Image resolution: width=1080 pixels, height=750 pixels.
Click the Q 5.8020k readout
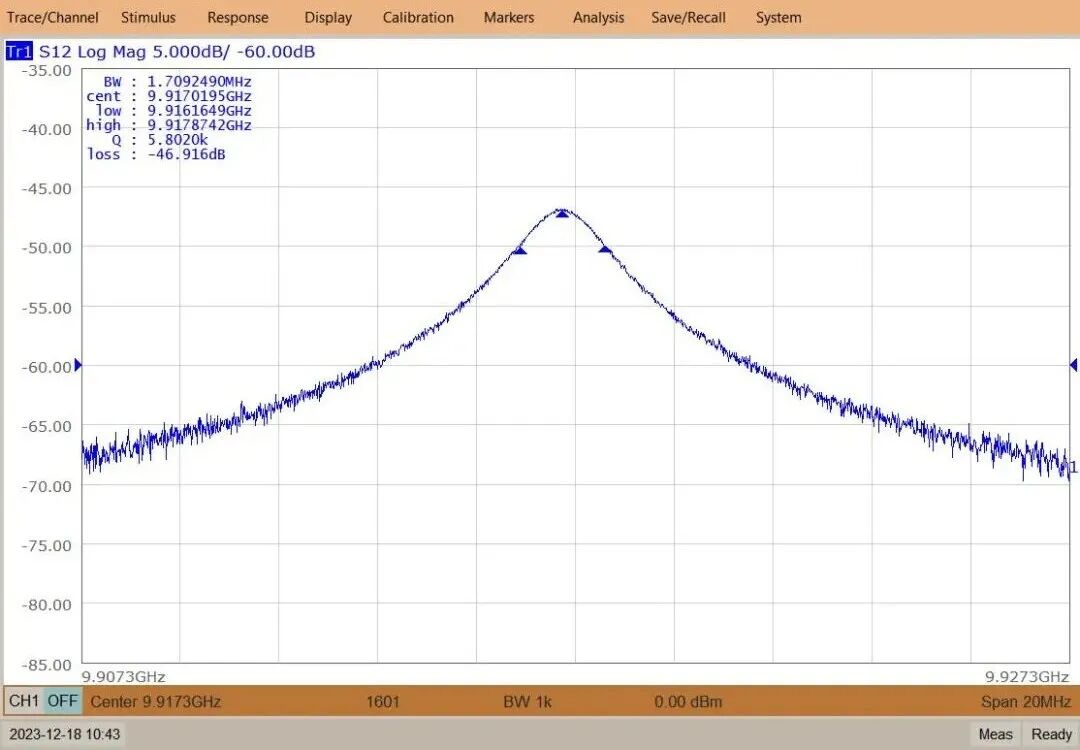click(160, 140)
